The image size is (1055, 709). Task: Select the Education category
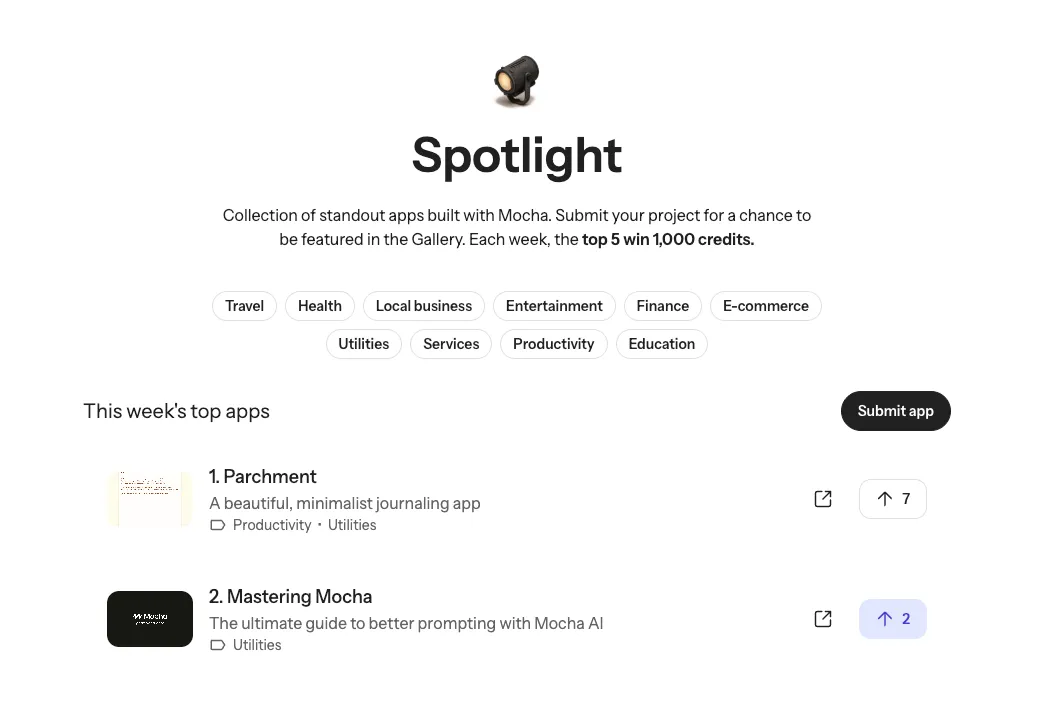661,344
